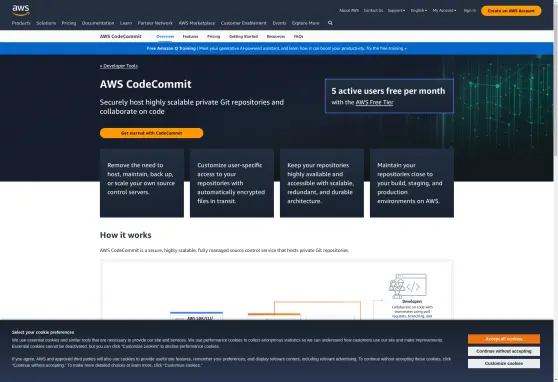Click the developers illustration in diagram
Viewport: 558px width, 382px height.
pyautogui.click(x=407, y=286)
